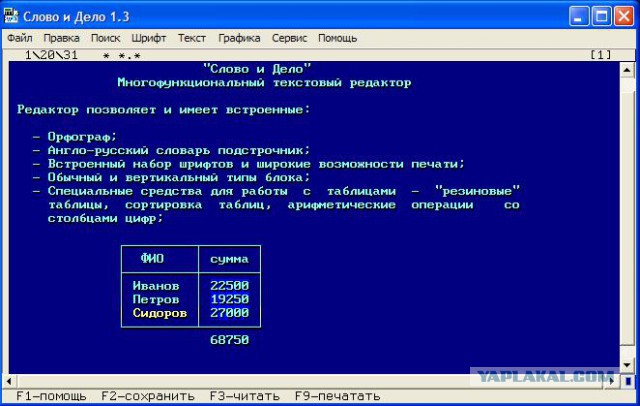Open the Поиск menu
Screen dimensions: 640x406
(105, 38)
